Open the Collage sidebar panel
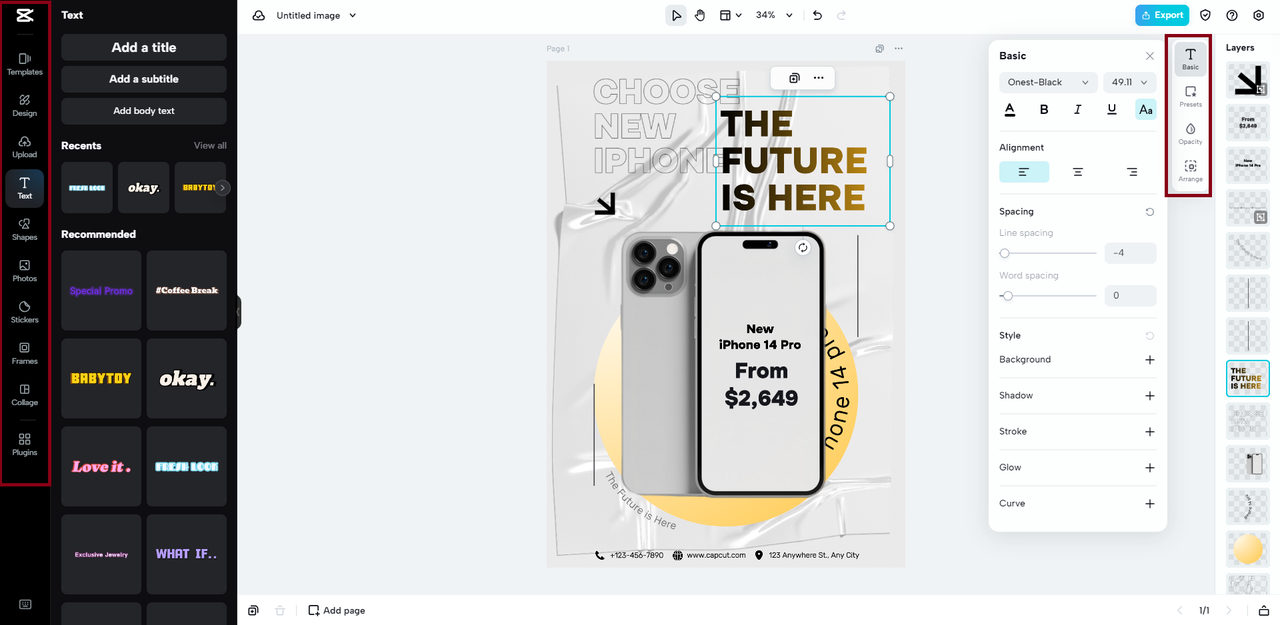 (25, 395)
